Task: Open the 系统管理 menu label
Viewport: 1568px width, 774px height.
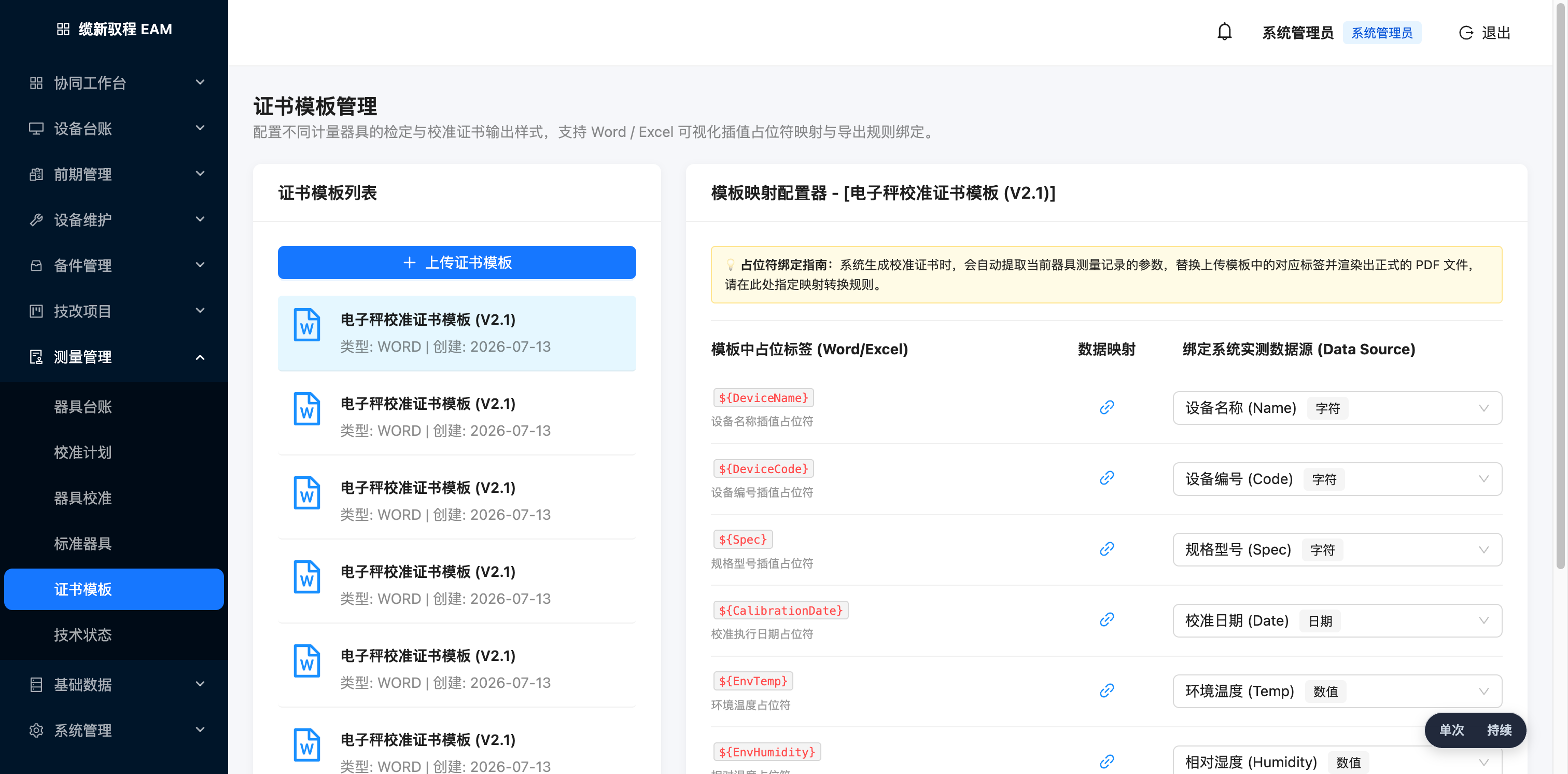Action: [83, 730]
